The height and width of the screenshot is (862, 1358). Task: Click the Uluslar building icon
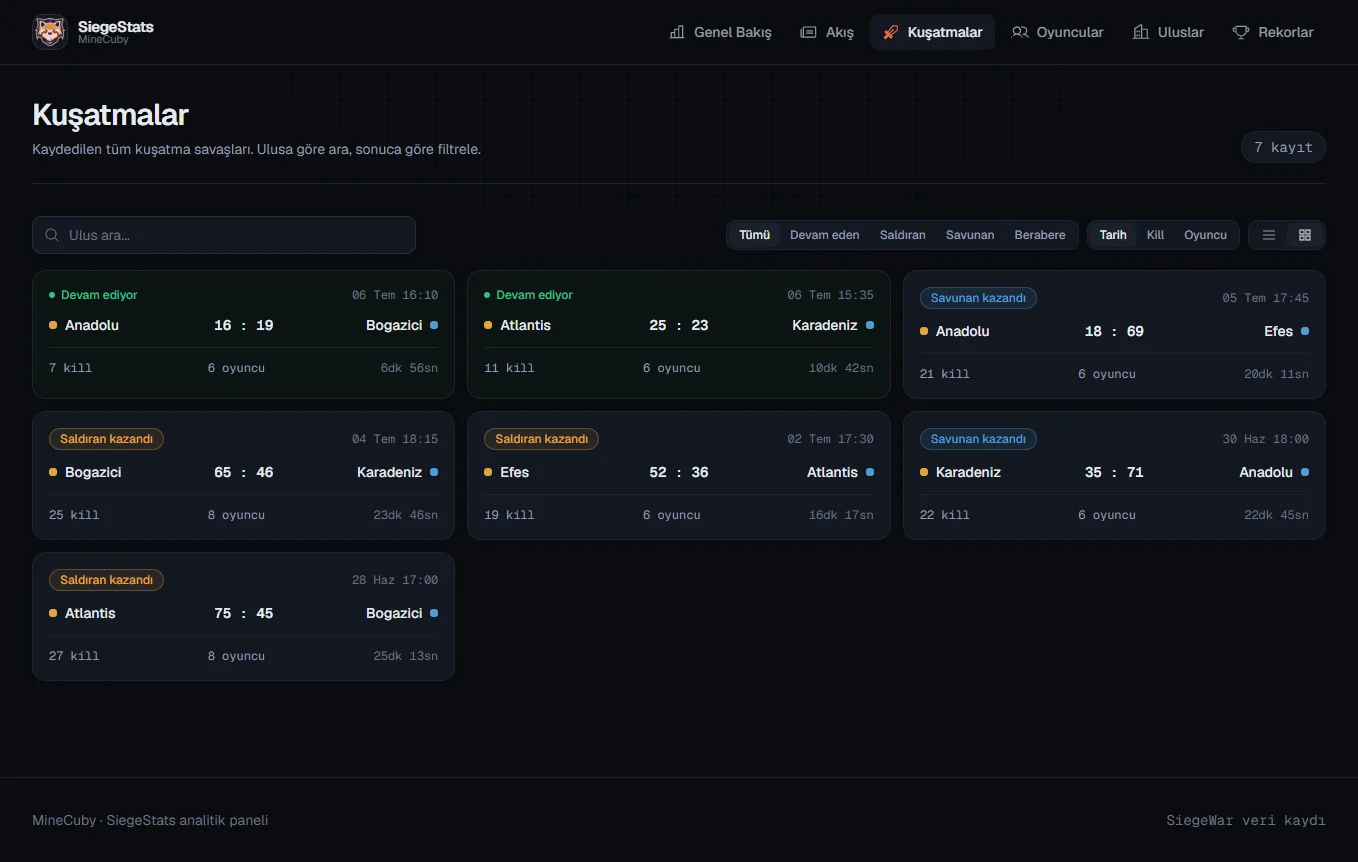click(x=1141, y=32)
